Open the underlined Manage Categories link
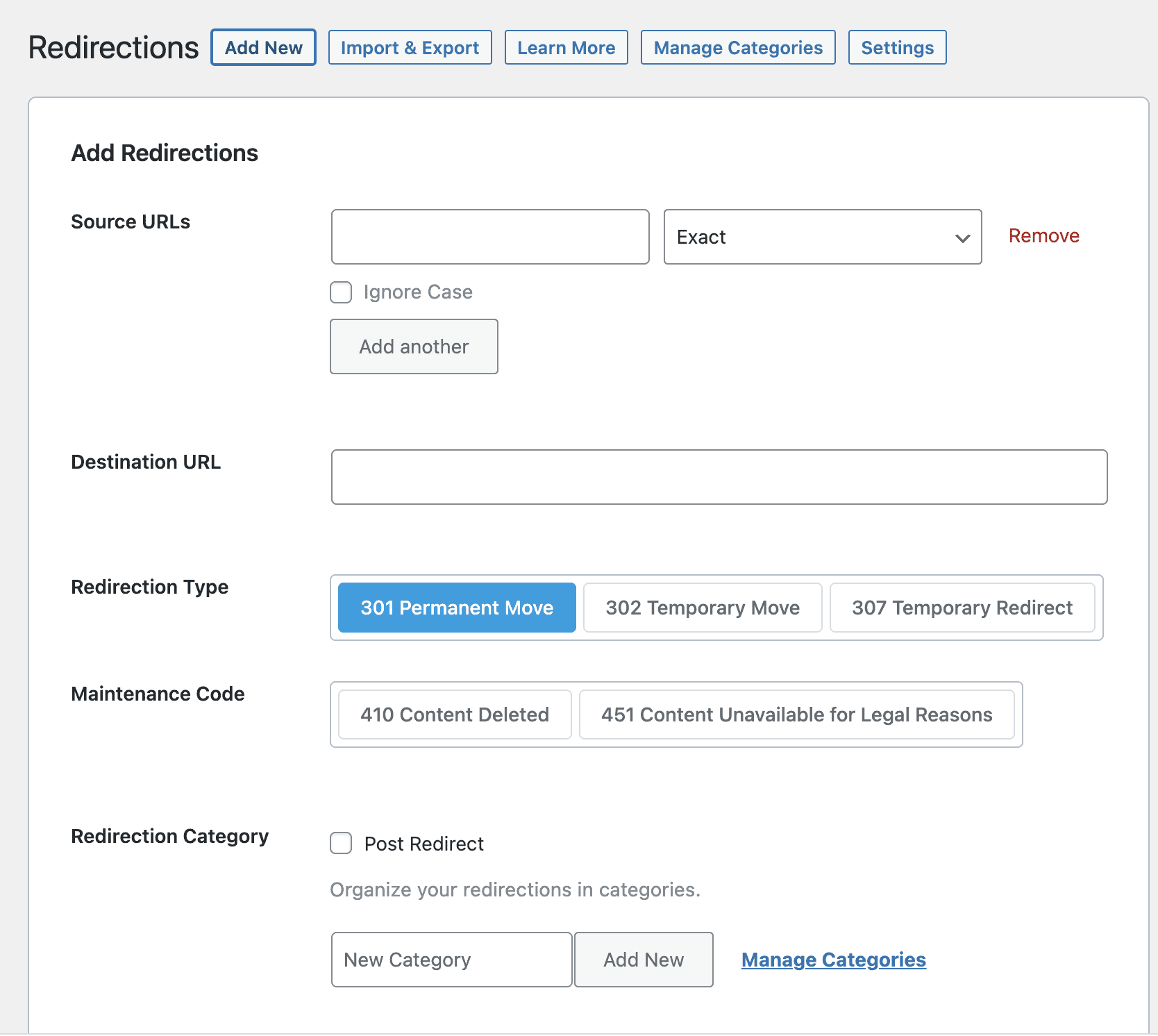The image size is (1158, 1036). pyautogui.click(x=833, y=960)
